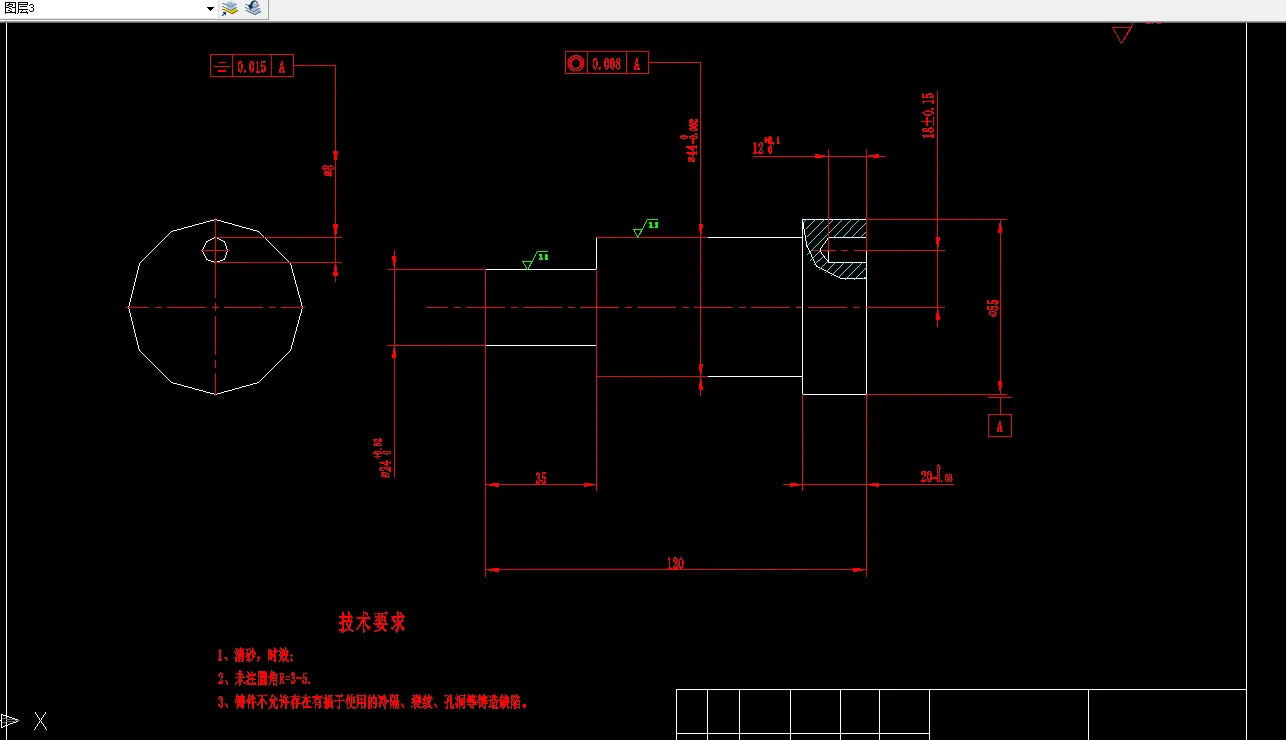The image size is (1286, 740).
Task: Click the 20 width dimension at lower right
Action: [937, 477]
